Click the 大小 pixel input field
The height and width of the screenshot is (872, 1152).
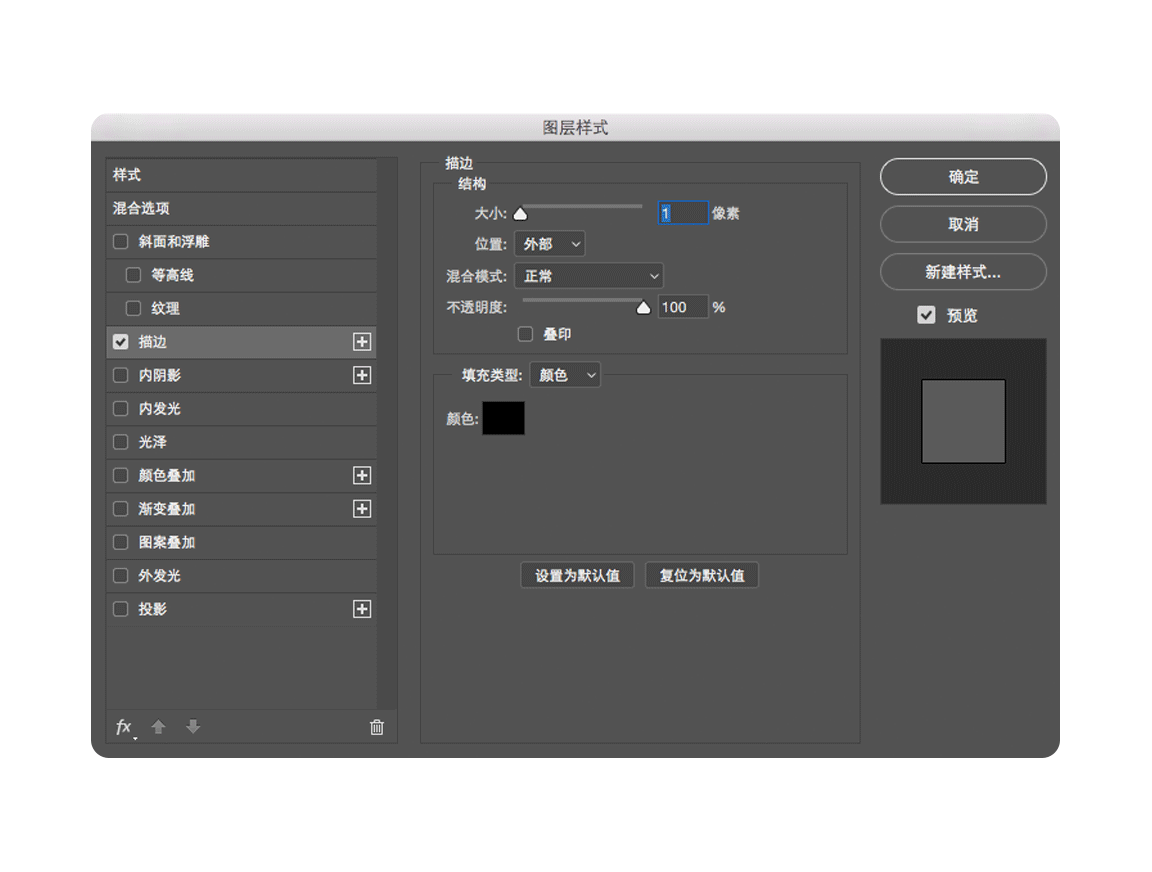click(x=683, y=213)
